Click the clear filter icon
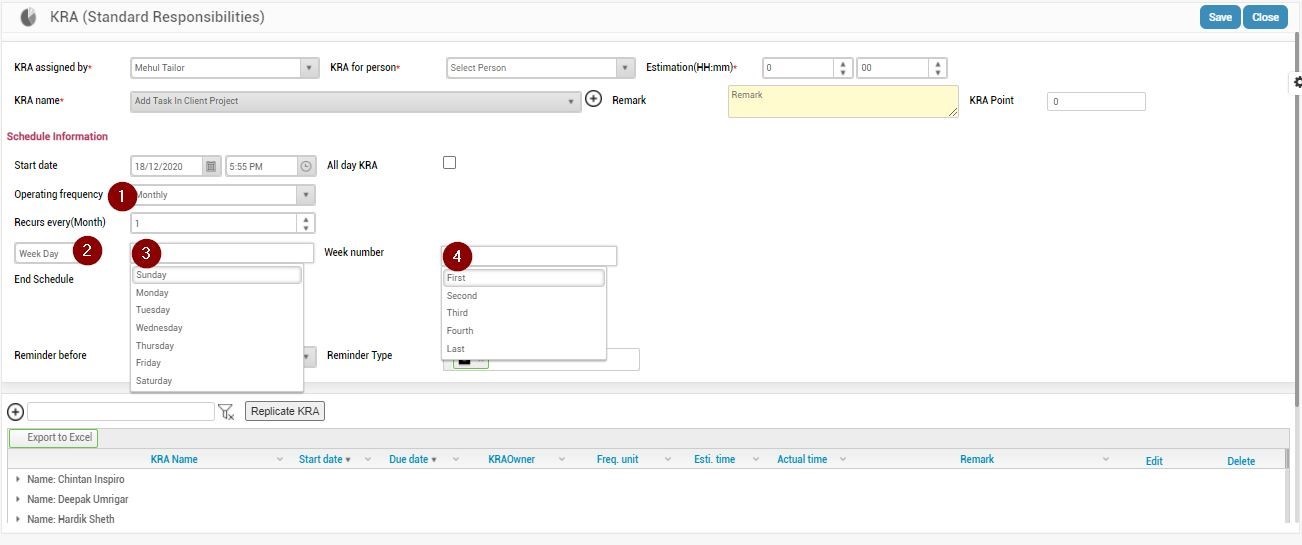 coord(226,412)
